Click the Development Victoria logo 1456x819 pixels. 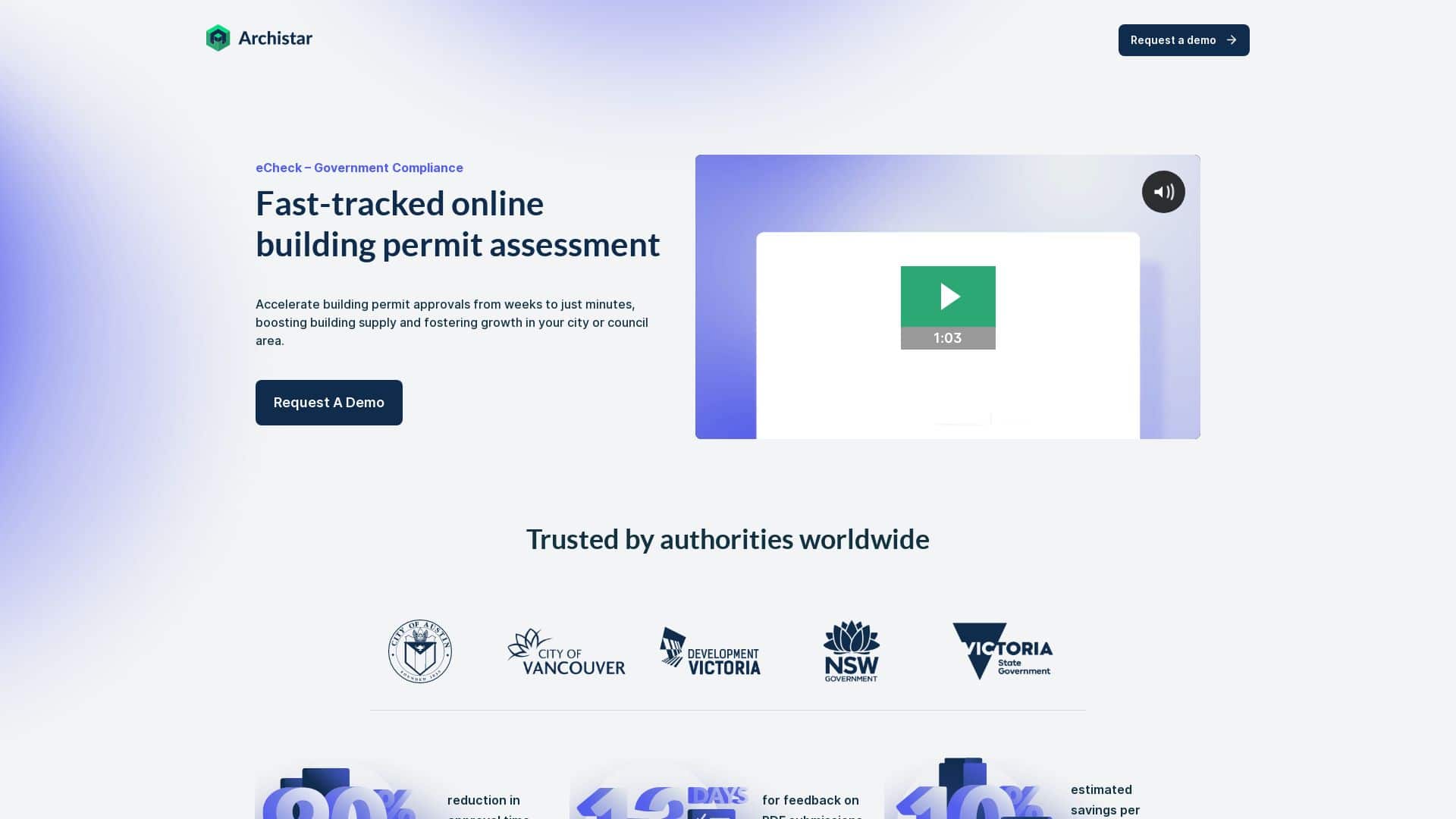[709, 651]
